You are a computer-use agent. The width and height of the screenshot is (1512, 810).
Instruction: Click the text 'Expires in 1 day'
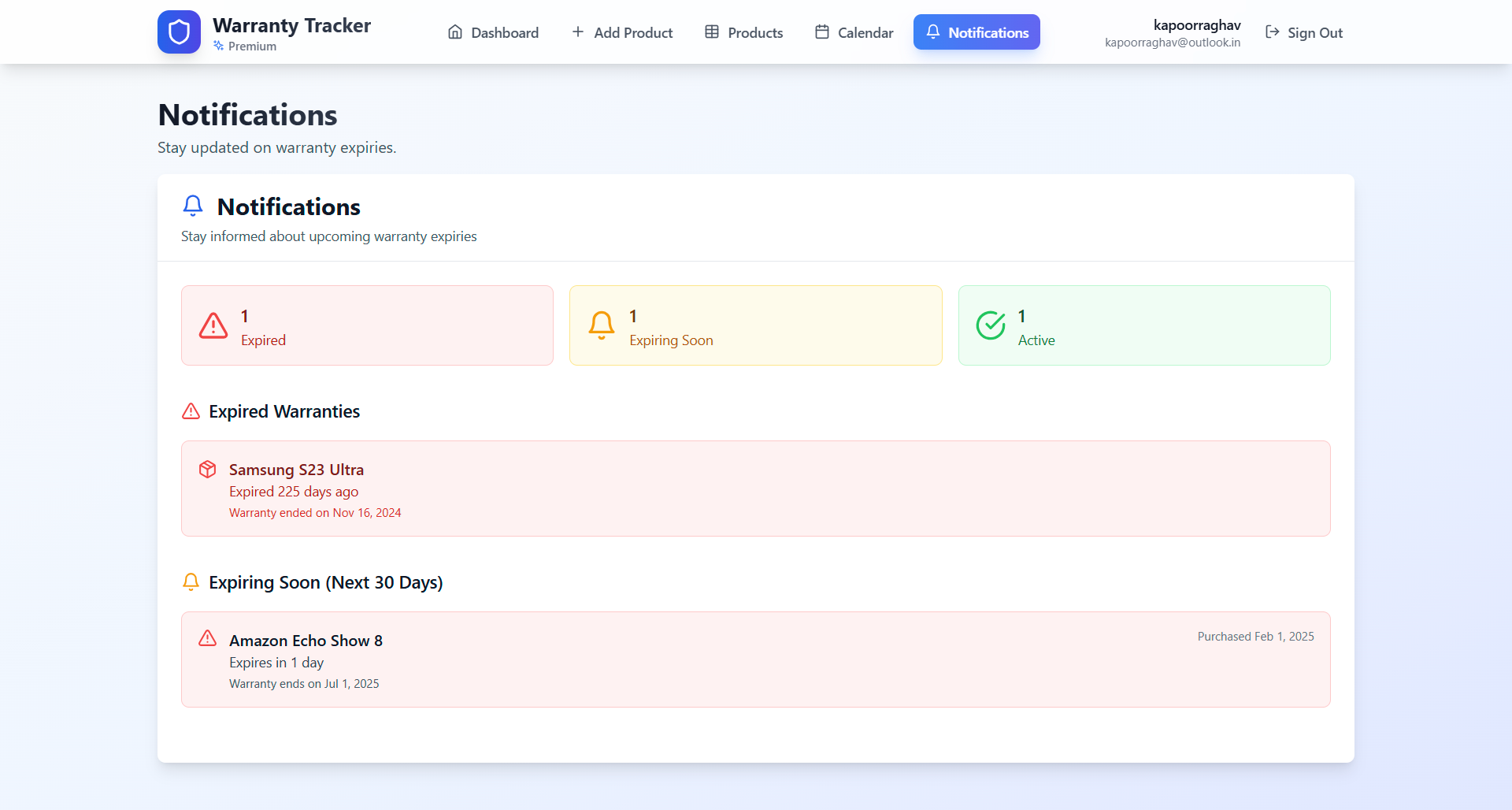(276, 663)
